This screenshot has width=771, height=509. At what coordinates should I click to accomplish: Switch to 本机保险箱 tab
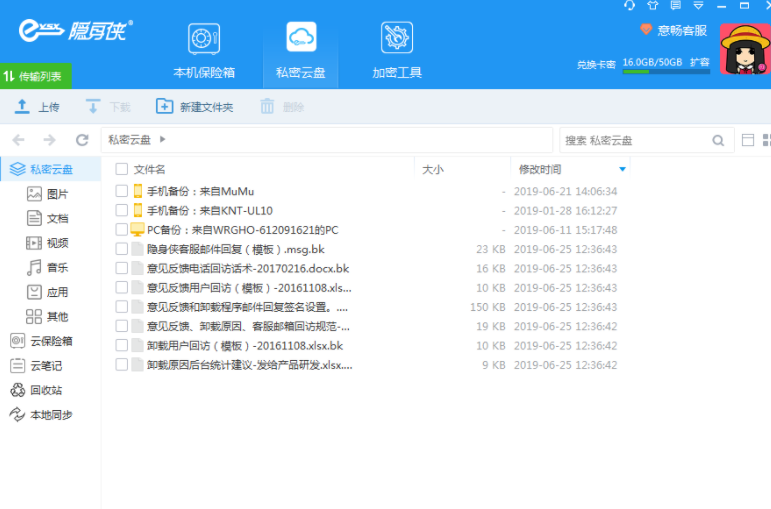click(x=204, y=50)
